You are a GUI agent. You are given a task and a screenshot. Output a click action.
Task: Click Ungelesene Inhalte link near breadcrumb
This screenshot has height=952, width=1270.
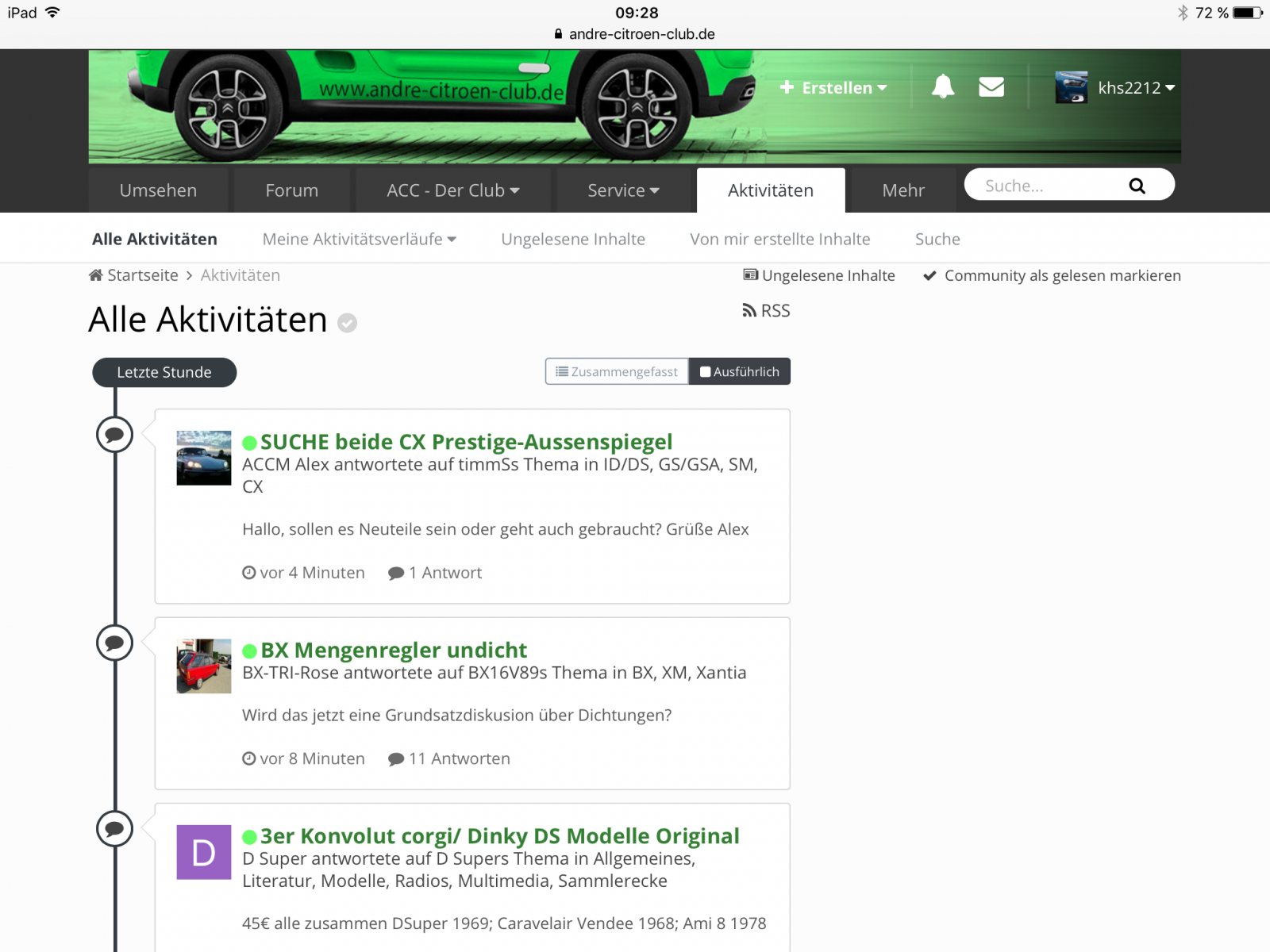click(x=829, y=275)
